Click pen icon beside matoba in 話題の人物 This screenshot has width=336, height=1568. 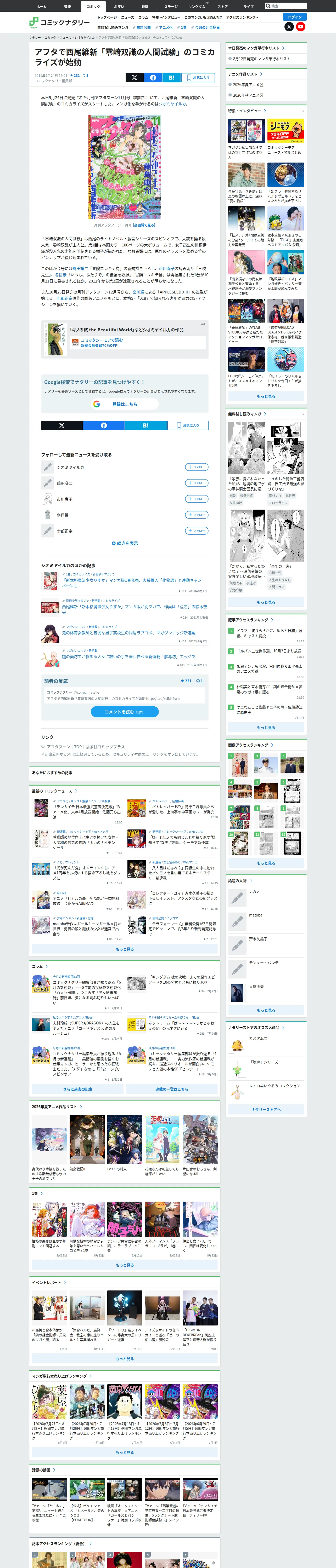237,921
